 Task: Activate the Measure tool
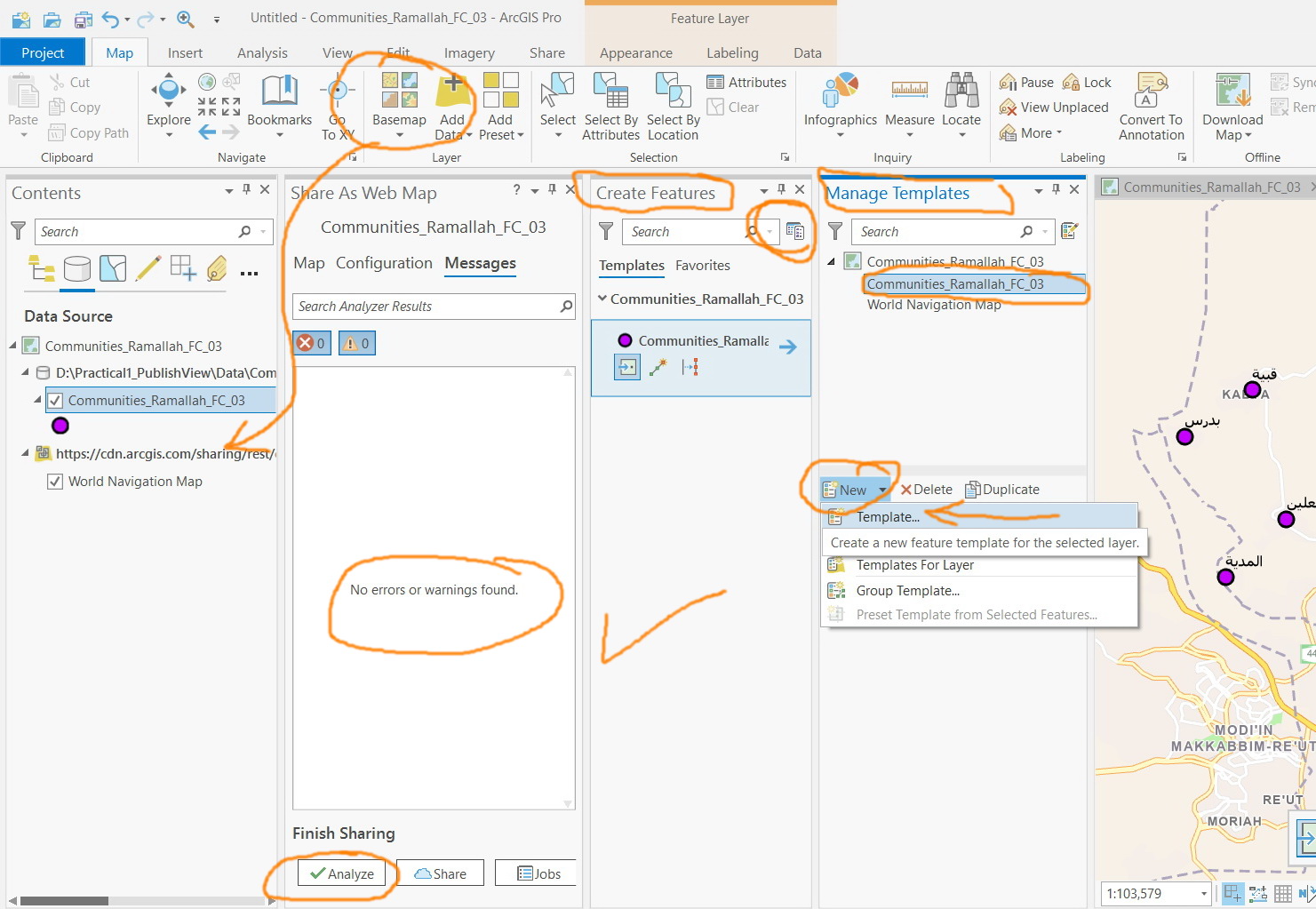(910, 106)
